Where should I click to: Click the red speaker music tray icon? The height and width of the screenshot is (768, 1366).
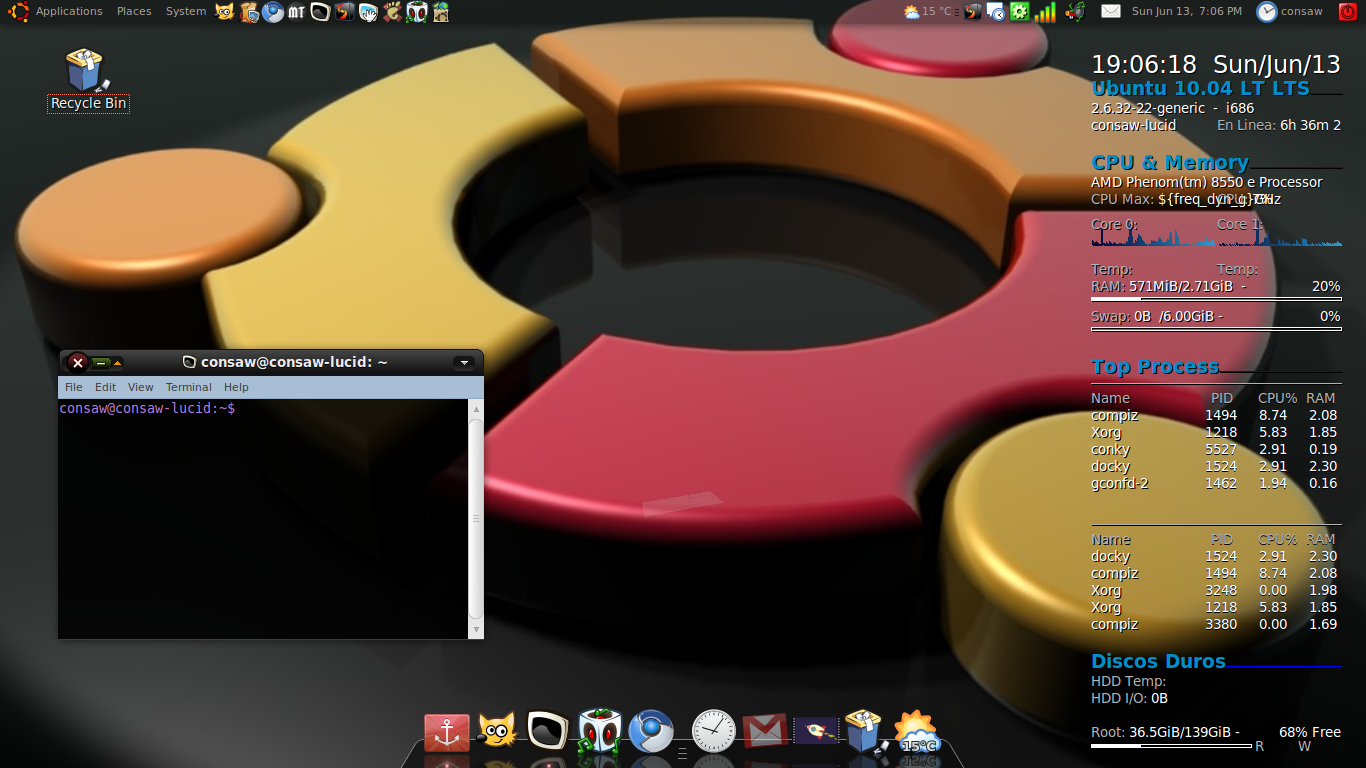(1075, 12)
